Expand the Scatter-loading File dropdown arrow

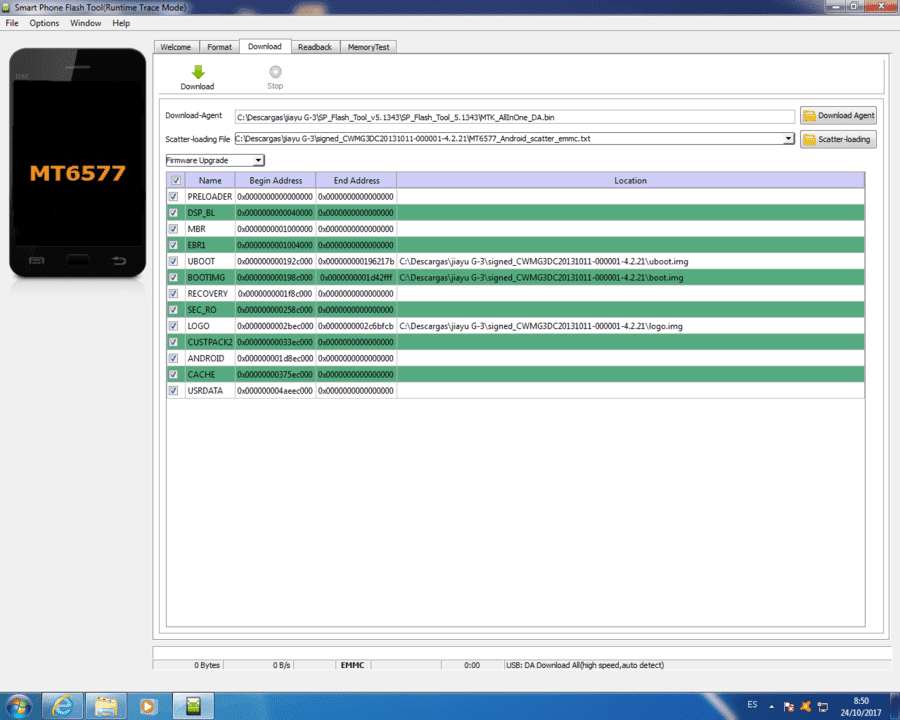pyautogui.click(x=788, y=138)
